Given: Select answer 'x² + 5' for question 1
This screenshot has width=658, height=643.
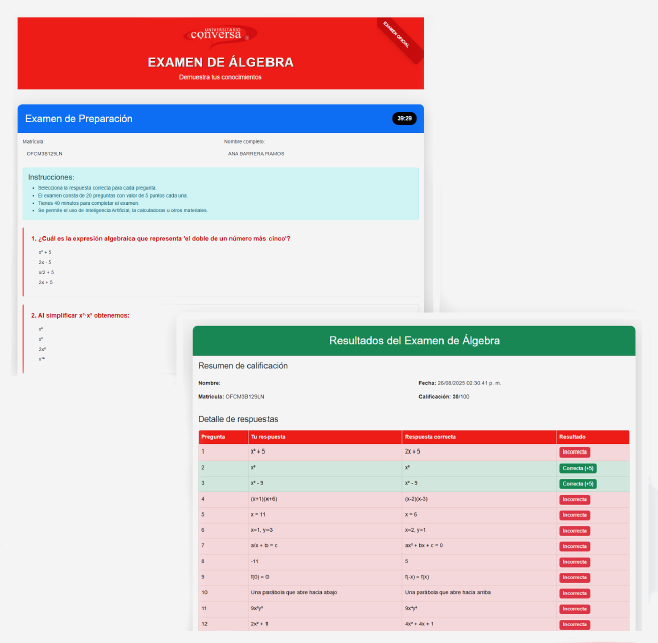Looking at the screenshot, I should [45, 252].
